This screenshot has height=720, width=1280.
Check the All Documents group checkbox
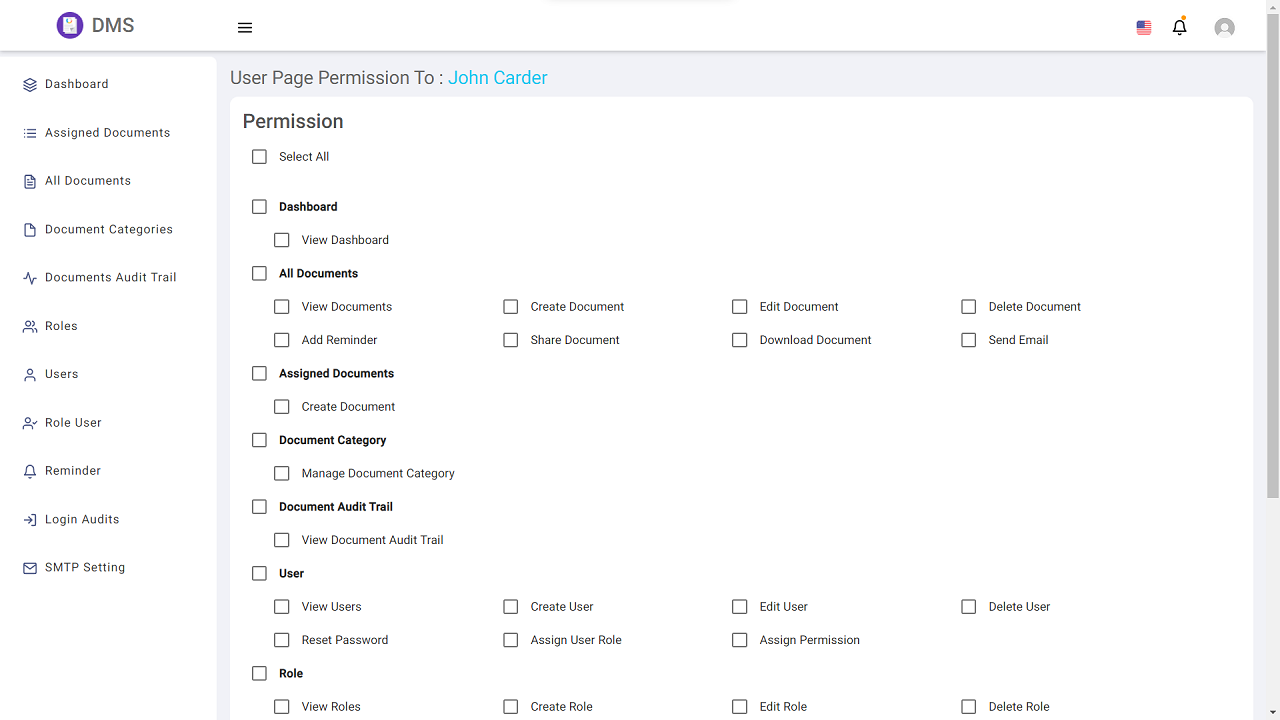click(260, 274)
